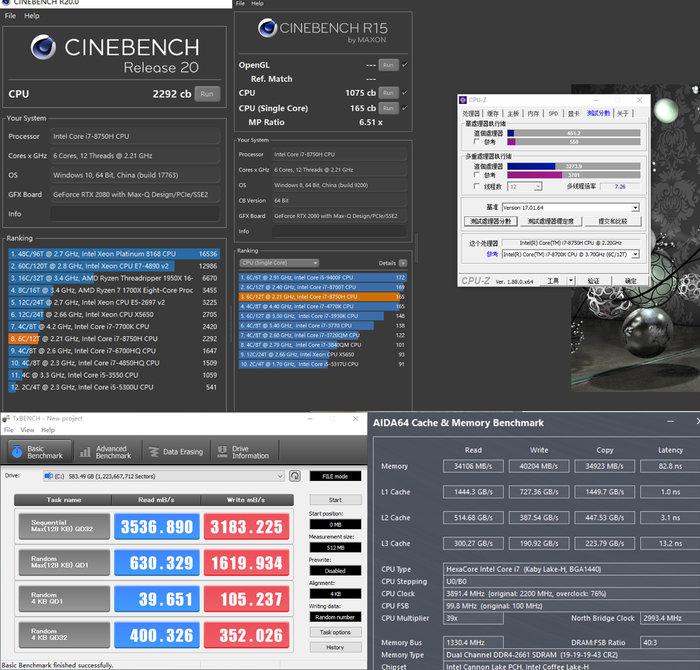Toggle single-thread reference checkbox in CPU-Z

point(477,141)
